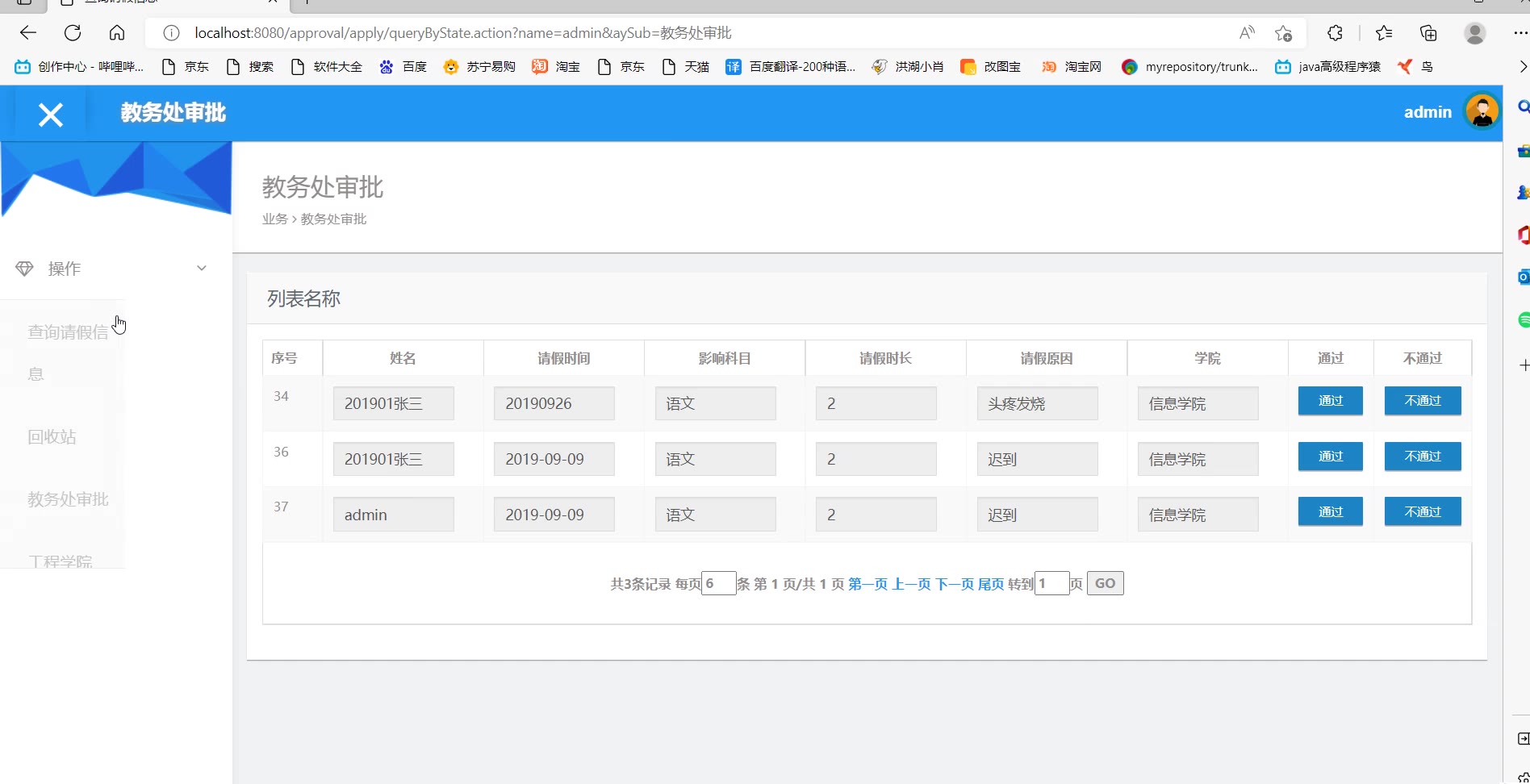The width and height of the screenshot is (1530, 784).
Task: Click the 操作 sidebar menu heading
Action: 65,269
